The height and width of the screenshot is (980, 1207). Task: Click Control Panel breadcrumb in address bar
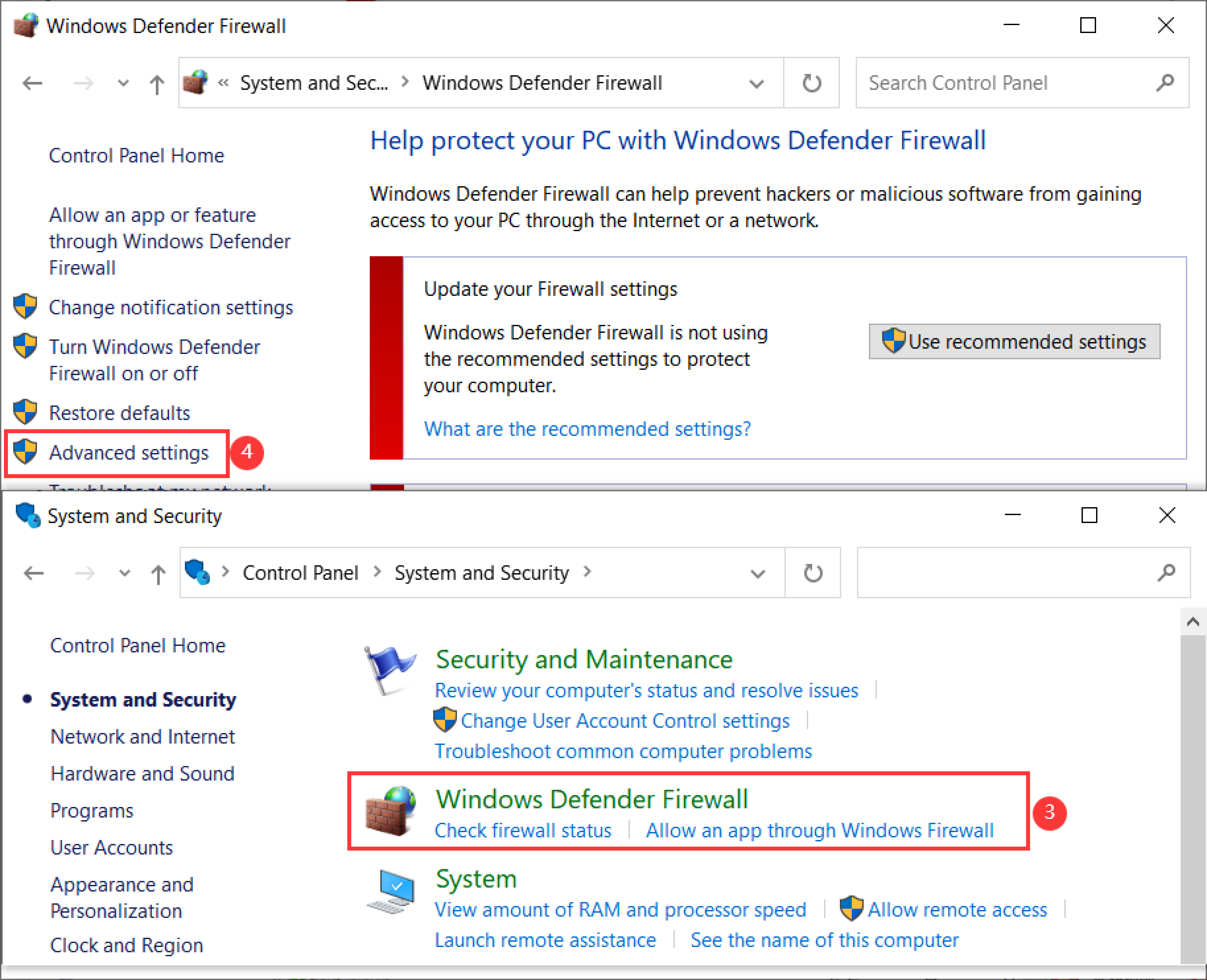tap(300, 573)
